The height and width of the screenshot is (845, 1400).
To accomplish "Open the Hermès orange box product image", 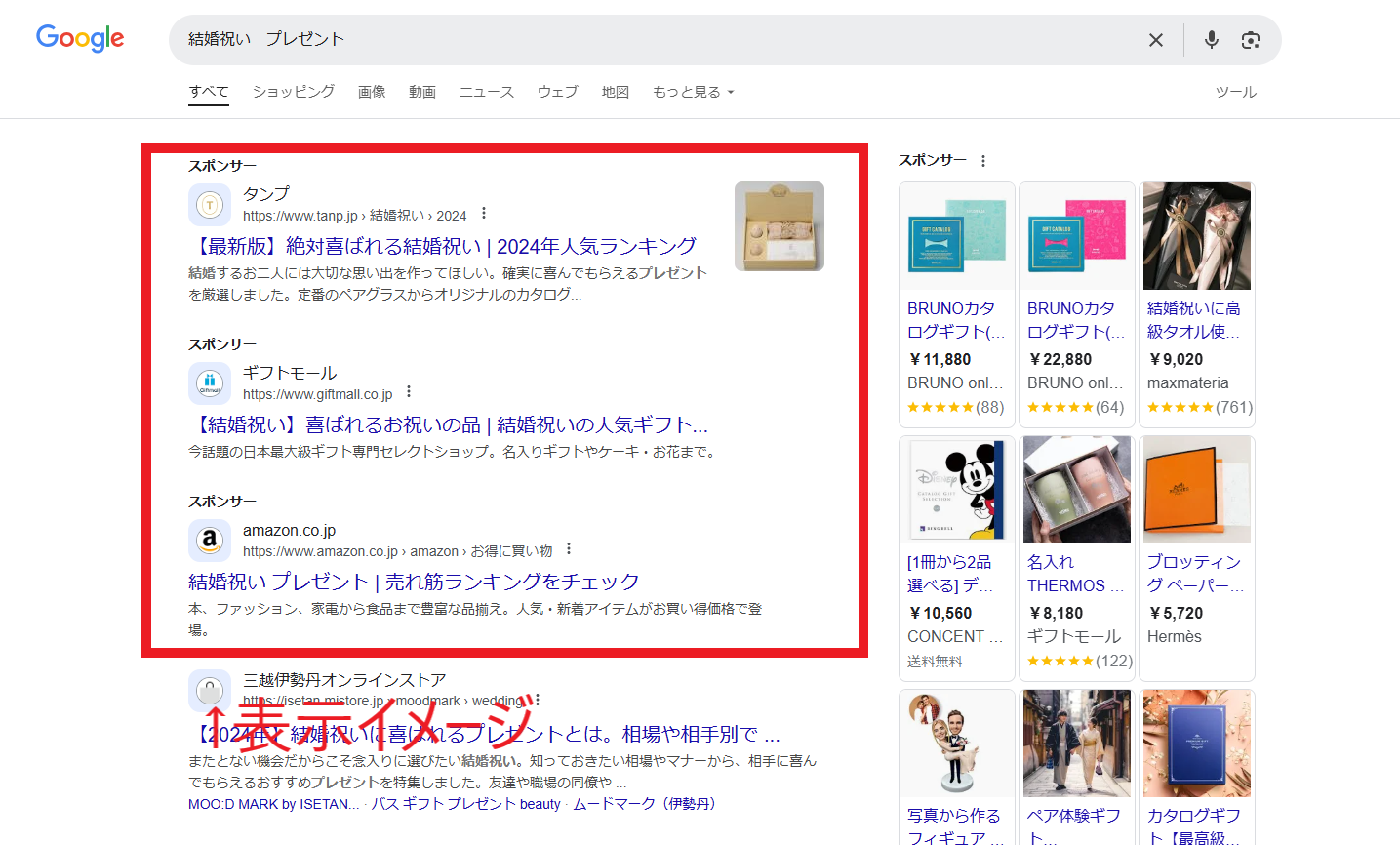I will pos(1197,490).
